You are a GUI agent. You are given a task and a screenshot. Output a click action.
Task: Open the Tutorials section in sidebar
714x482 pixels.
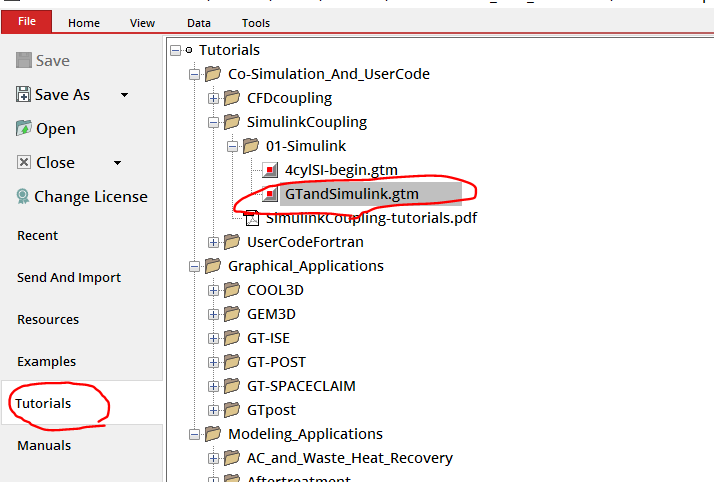pos(44,404)
